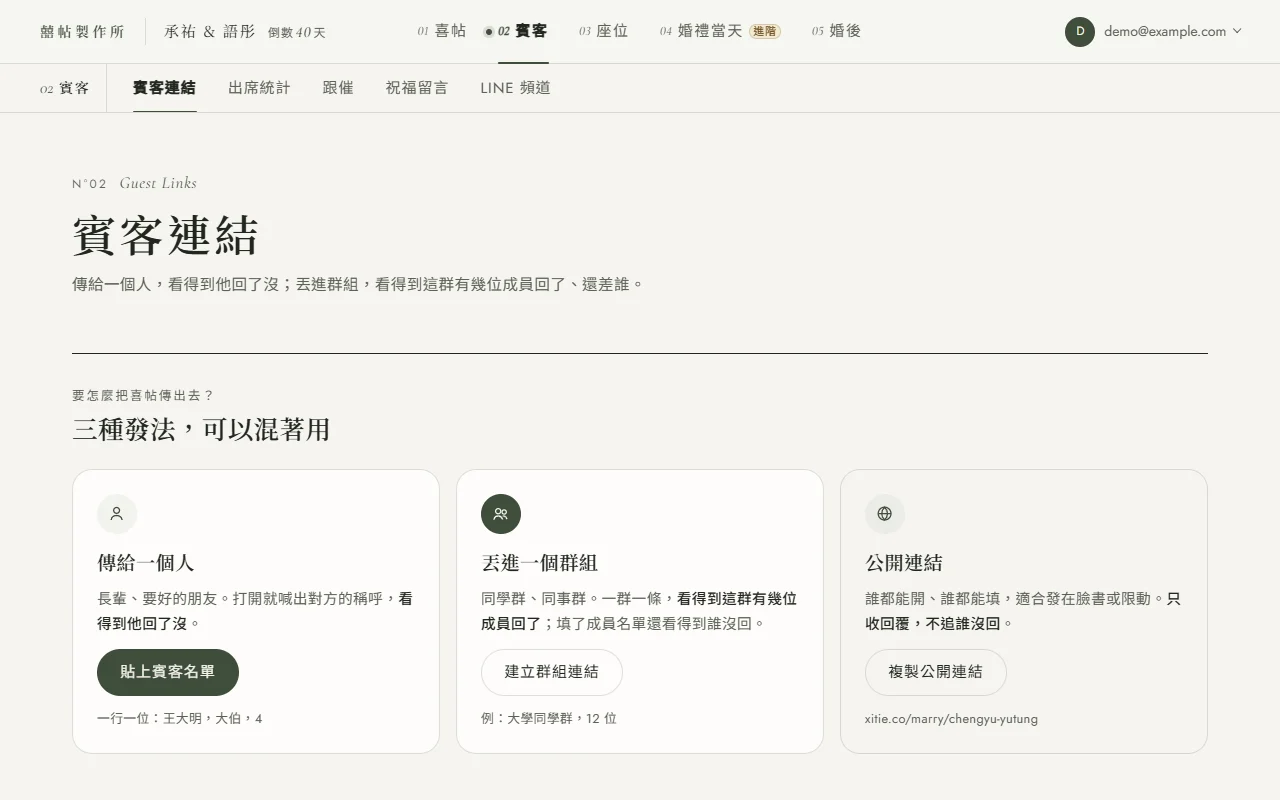Viewport: 1280px width, 800px height.
Task: Click the 倒數 40 天 countdown text
Action: 297,33
